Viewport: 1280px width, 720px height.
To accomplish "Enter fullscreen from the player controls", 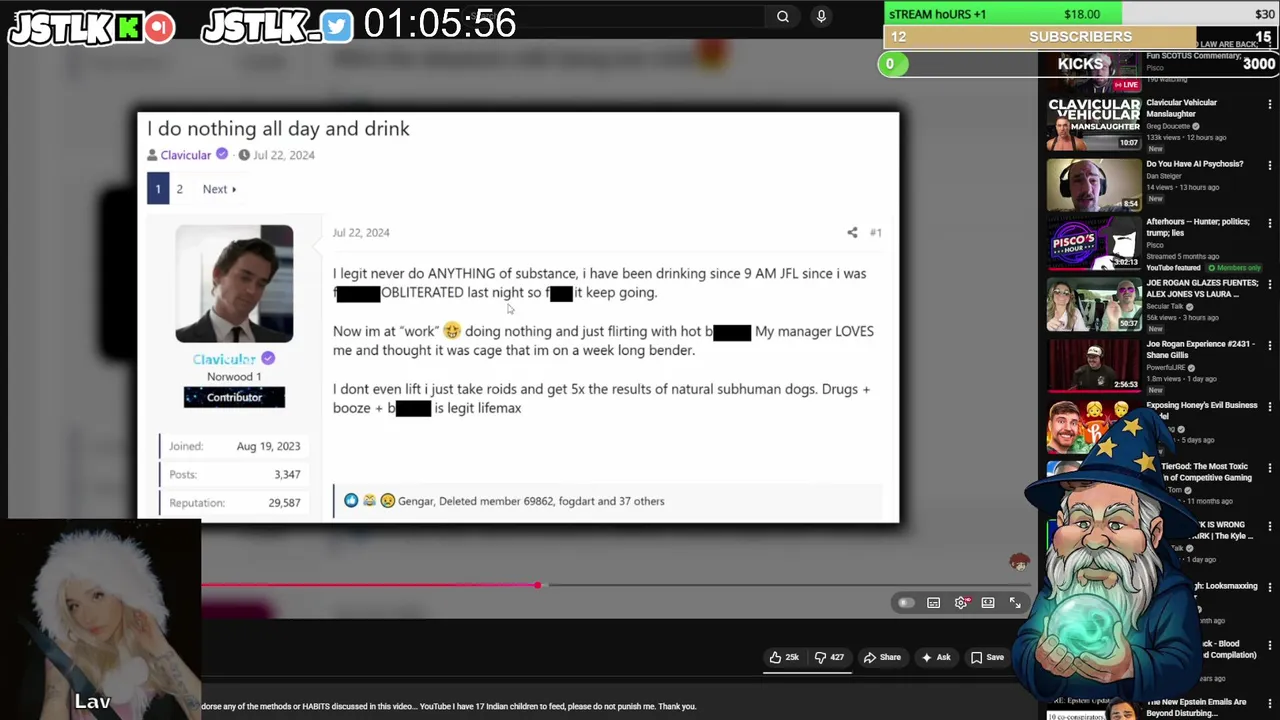I will [1015, 603].
